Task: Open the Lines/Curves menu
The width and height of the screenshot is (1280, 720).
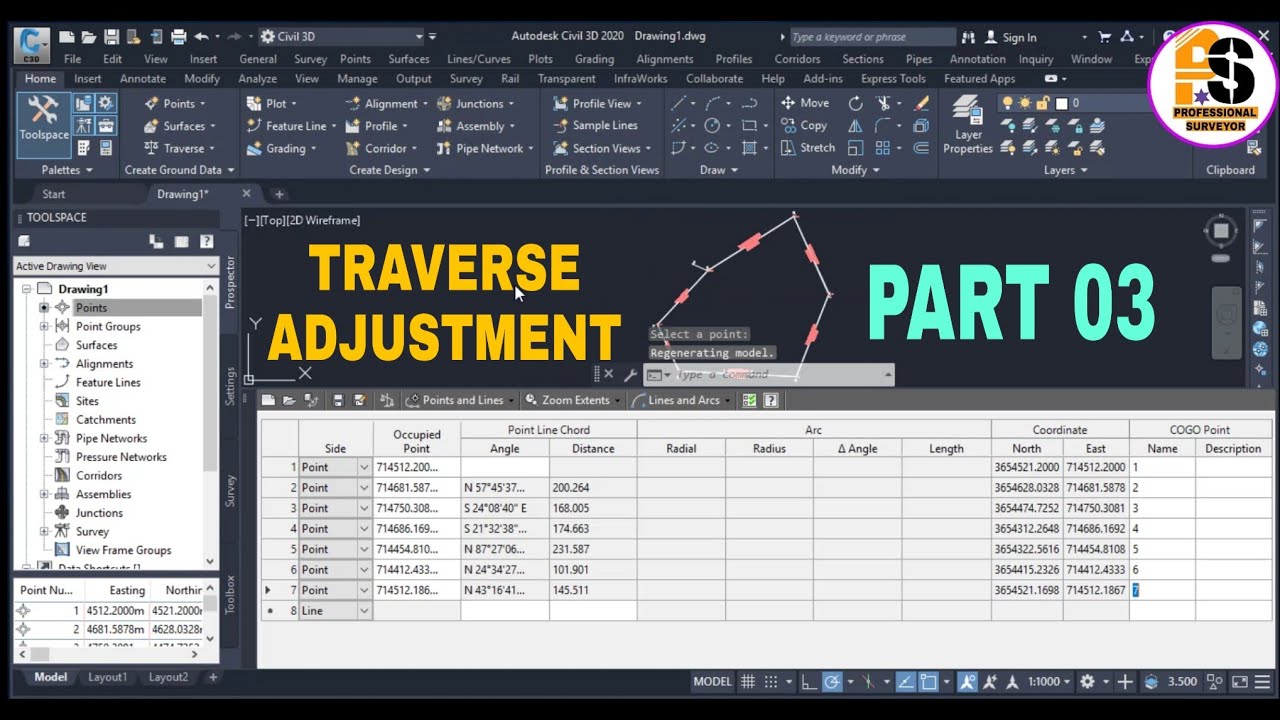Action: pos(479,59)
